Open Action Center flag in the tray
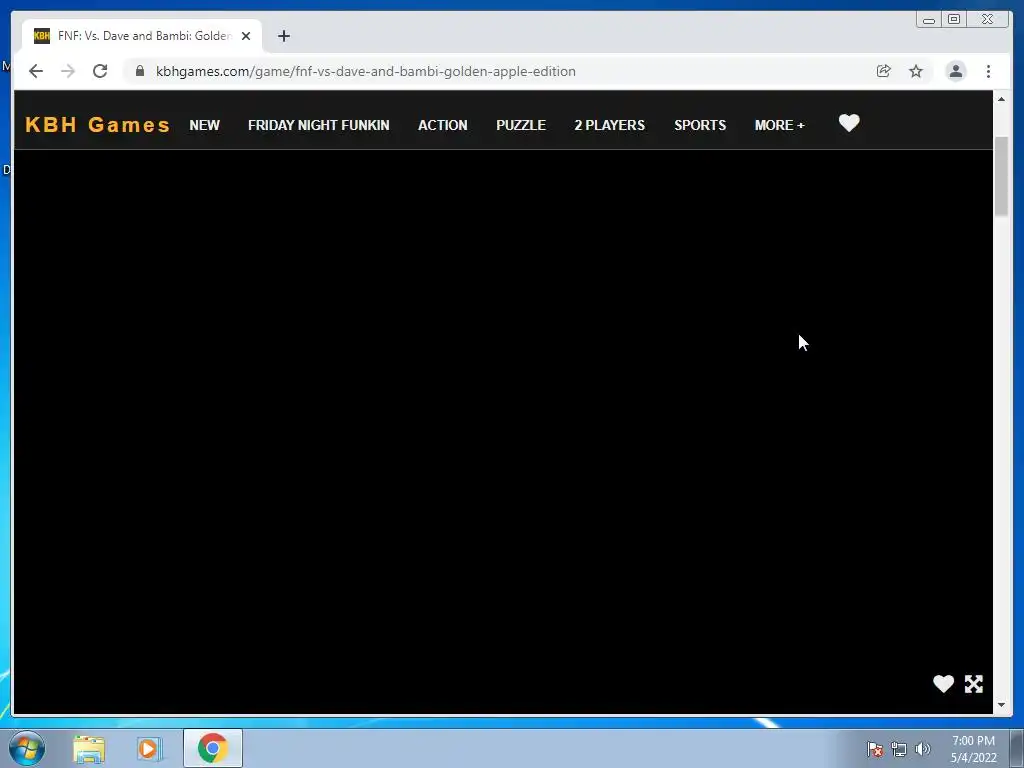The height and width of the screenshot is (768, 1024). [x=875, y=749]
